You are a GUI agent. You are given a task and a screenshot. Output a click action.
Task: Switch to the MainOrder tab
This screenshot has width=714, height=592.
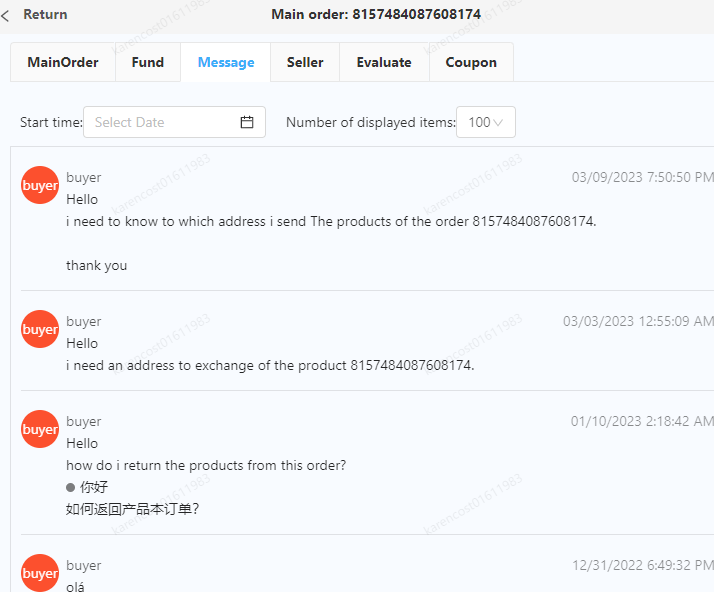(x=63, y=62)
